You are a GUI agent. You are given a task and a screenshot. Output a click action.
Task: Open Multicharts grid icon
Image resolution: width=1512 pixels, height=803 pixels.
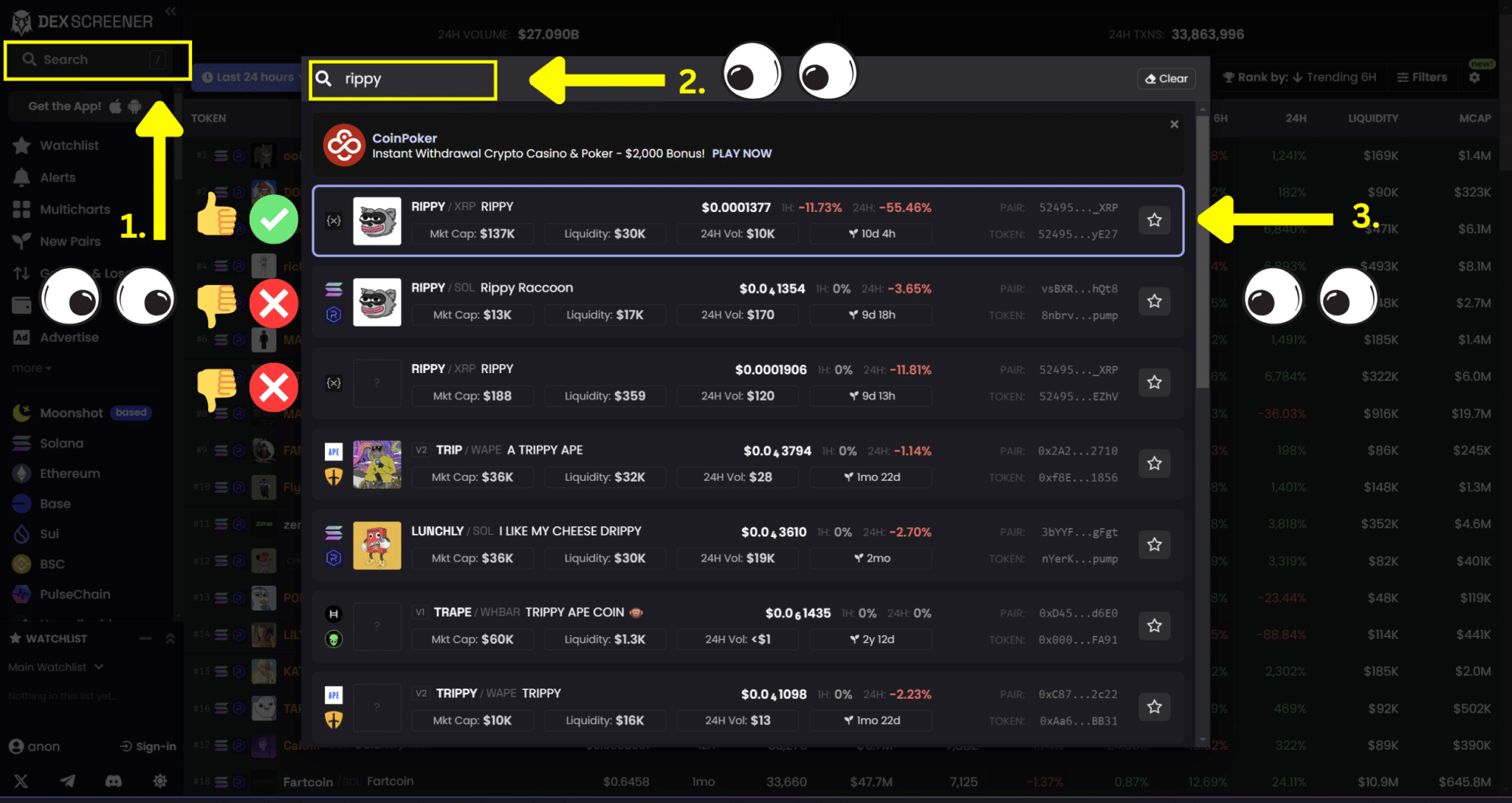[x=21, y=210]
